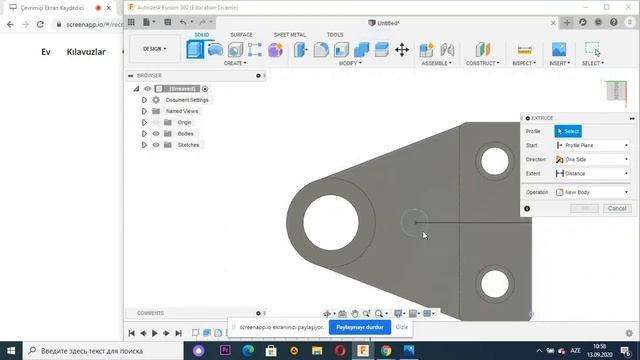Viewport: 640px width, 360px height.
Task: Expand the Sketches folder
Action: [144, 145]
